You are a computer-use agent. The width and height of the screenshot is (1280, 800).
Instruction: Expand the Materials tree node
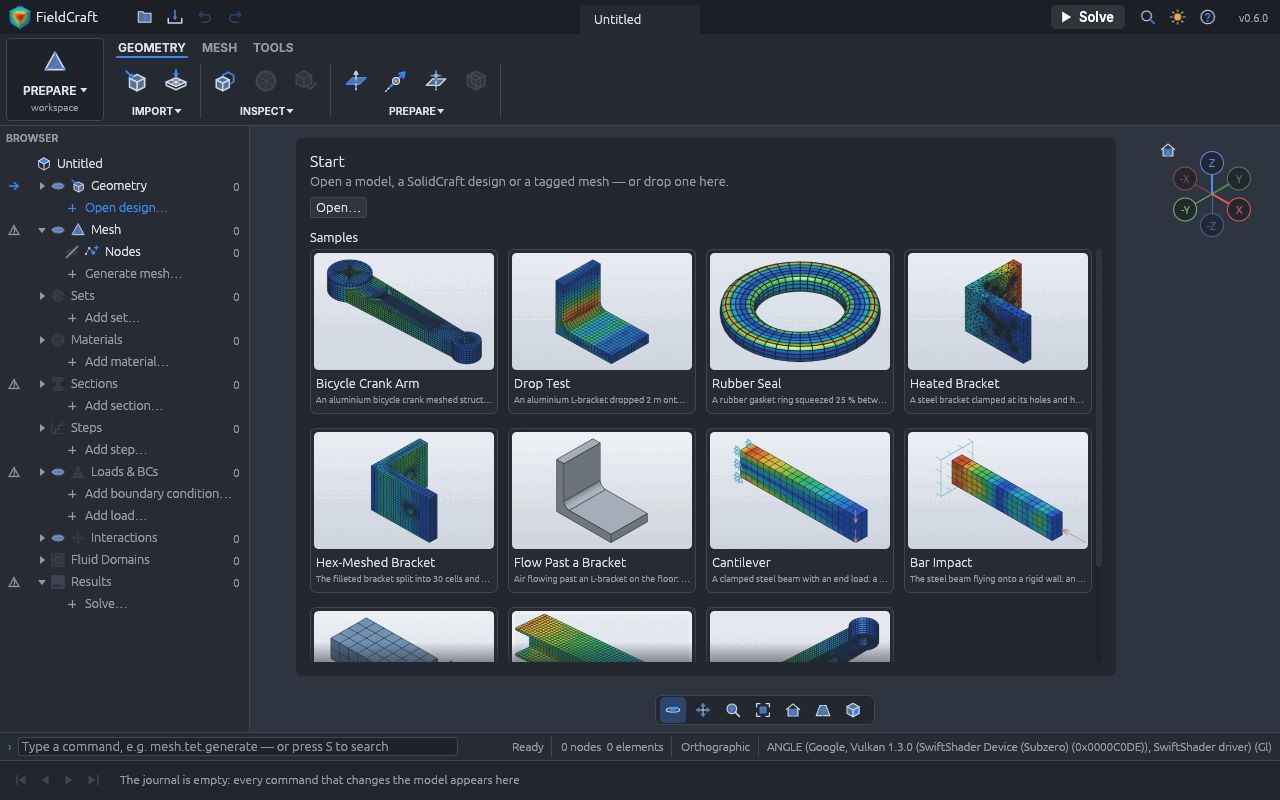(42, 340)
